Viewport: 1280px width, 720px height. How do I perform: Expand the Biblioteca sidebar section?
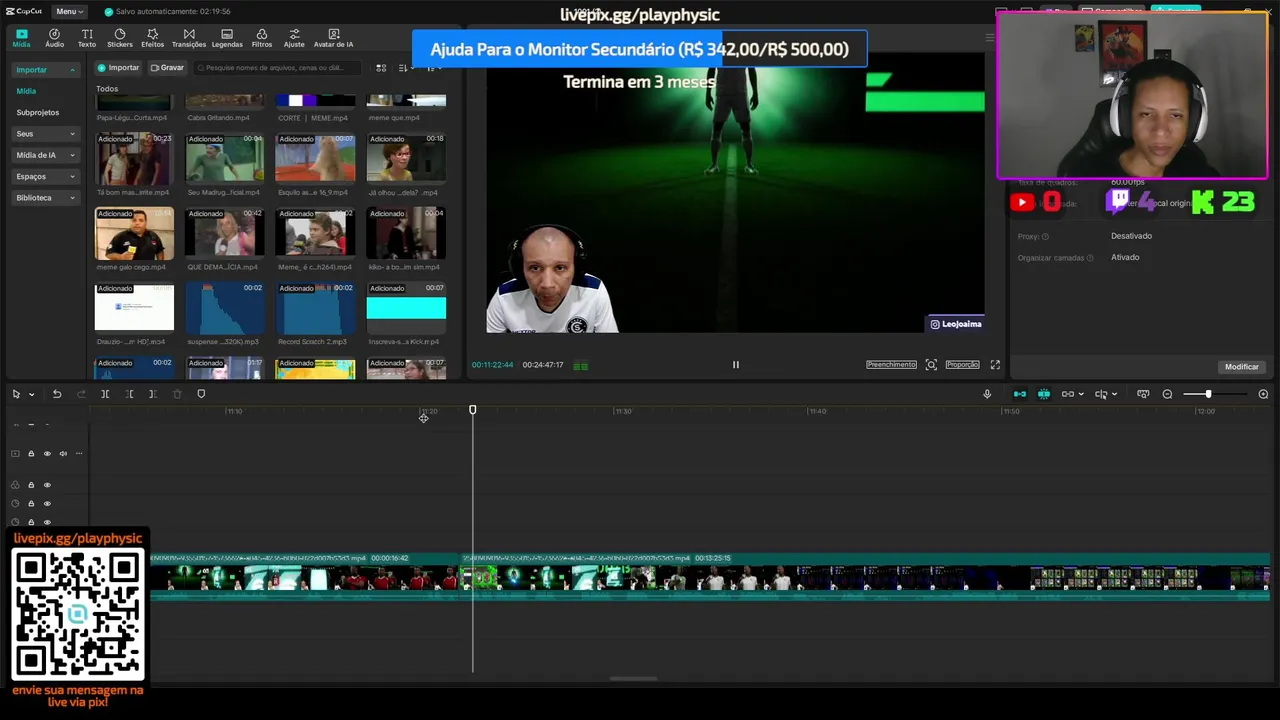(46, 198)
